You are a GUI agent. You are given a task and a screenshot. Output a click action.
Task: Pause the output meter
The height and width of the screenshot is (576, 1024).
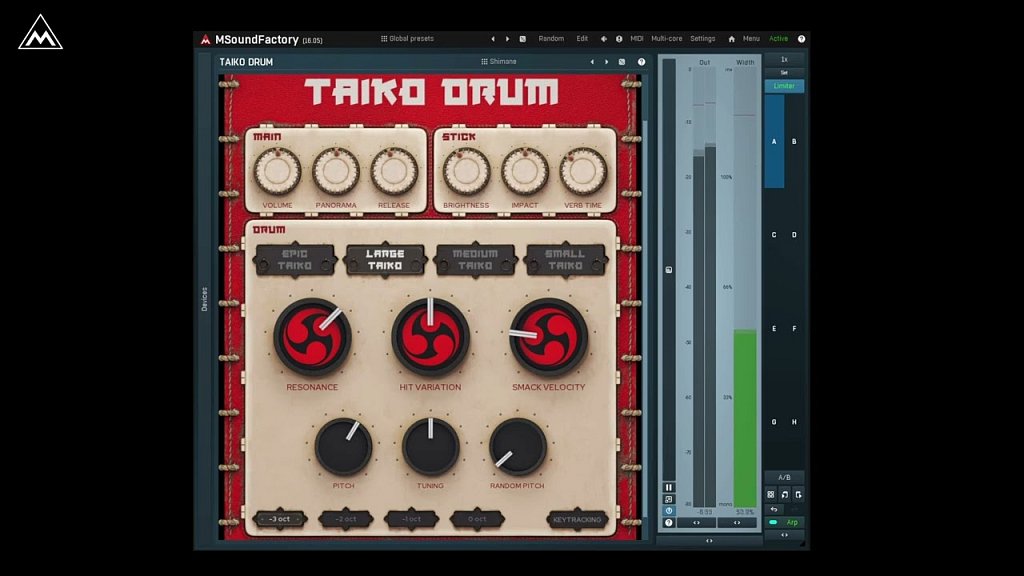point(669,487)
